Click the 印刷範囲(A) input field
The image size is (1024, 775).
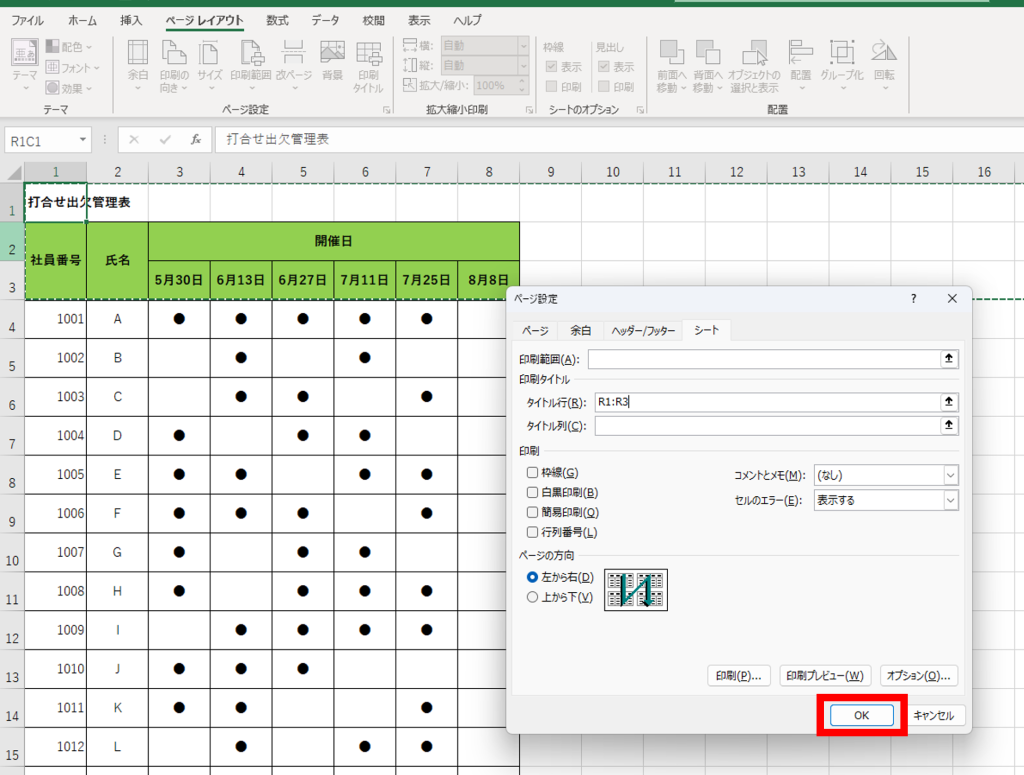[763, 359]
